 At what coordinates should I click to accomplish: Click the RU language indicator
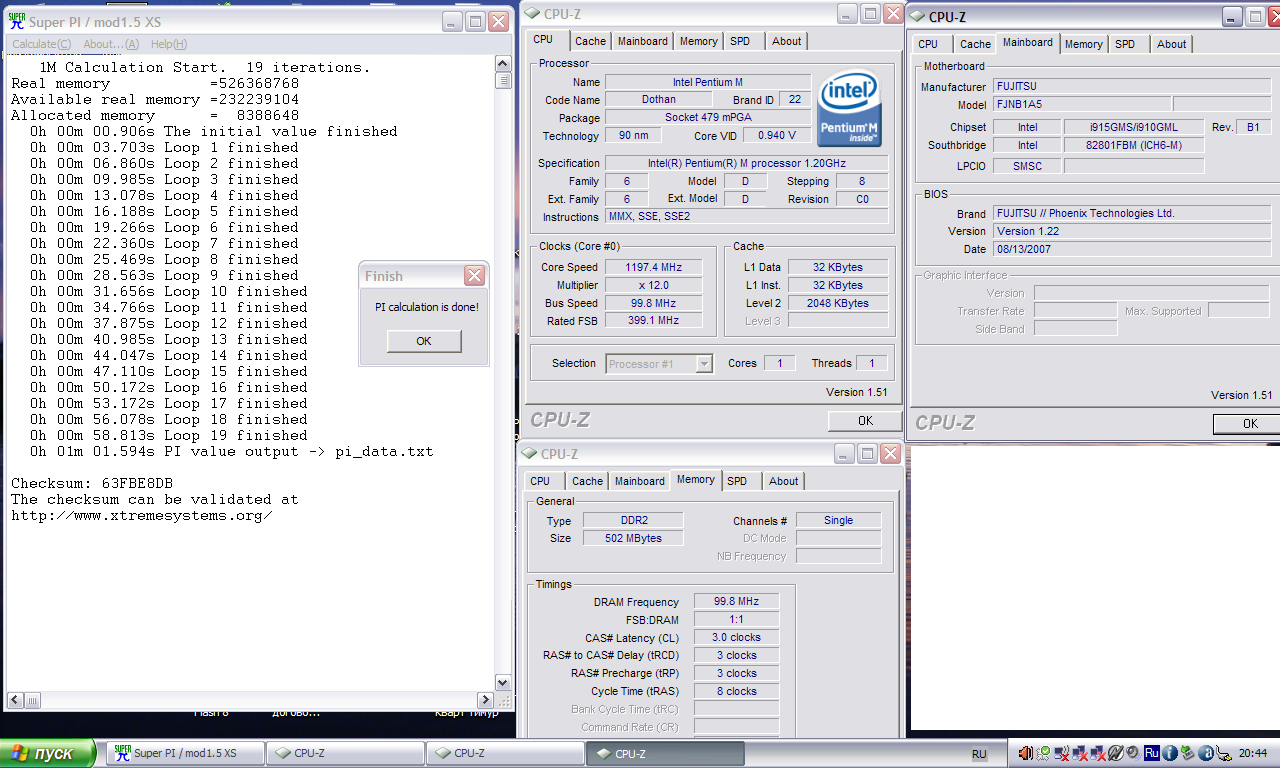[x=979, y=754]
